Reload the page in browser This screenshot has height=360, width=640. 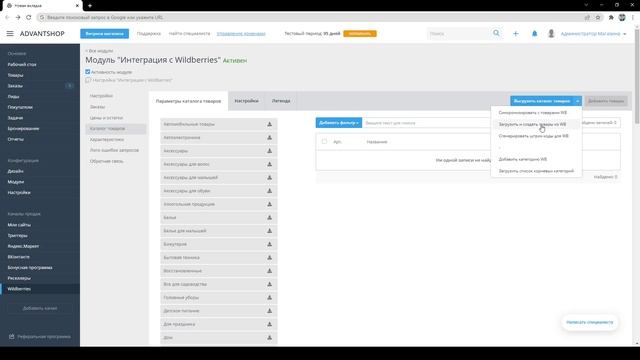(x=29, y=17)
